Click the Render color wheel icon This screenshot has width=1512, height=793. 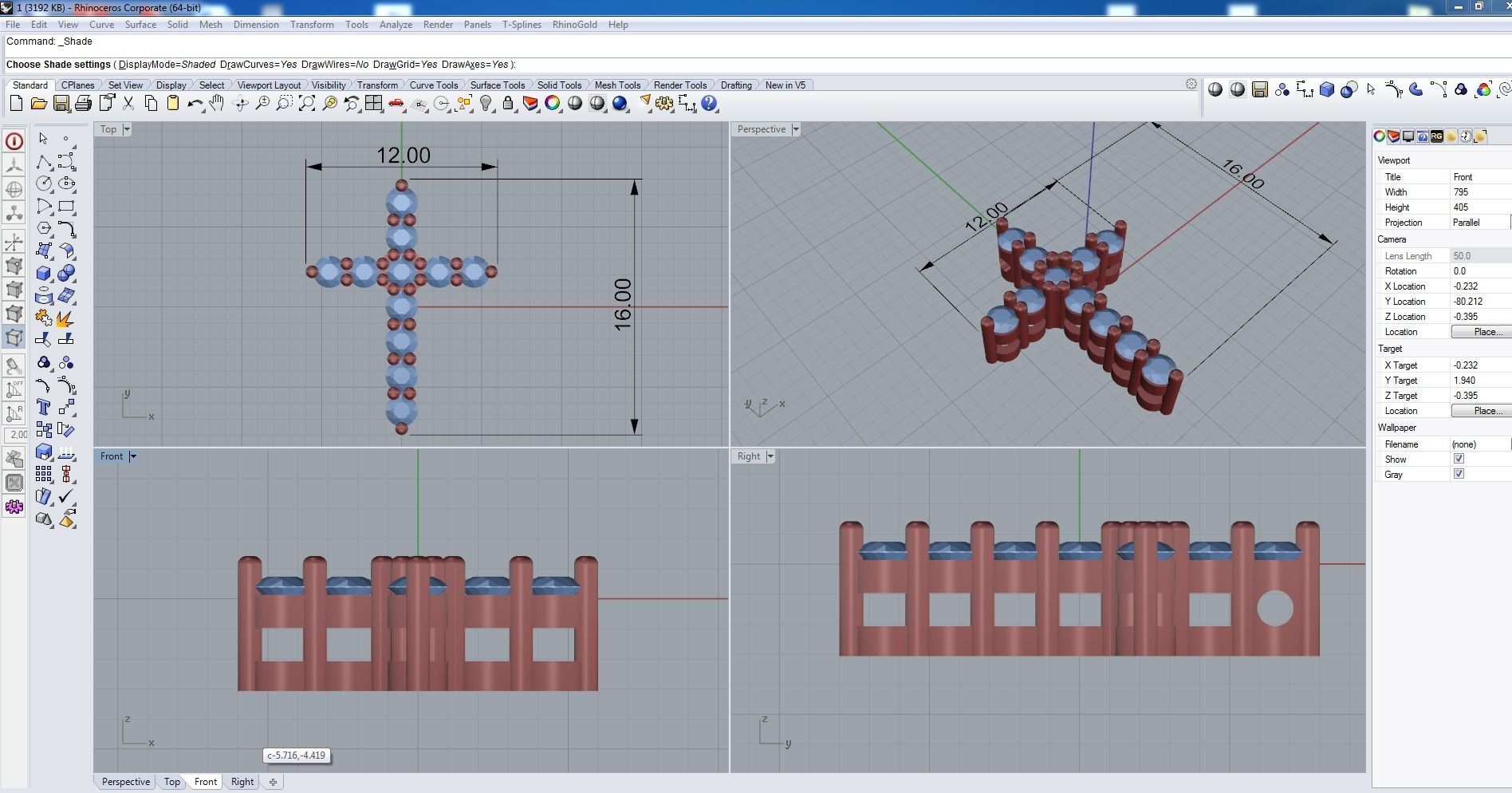click(x=552, y=104)
